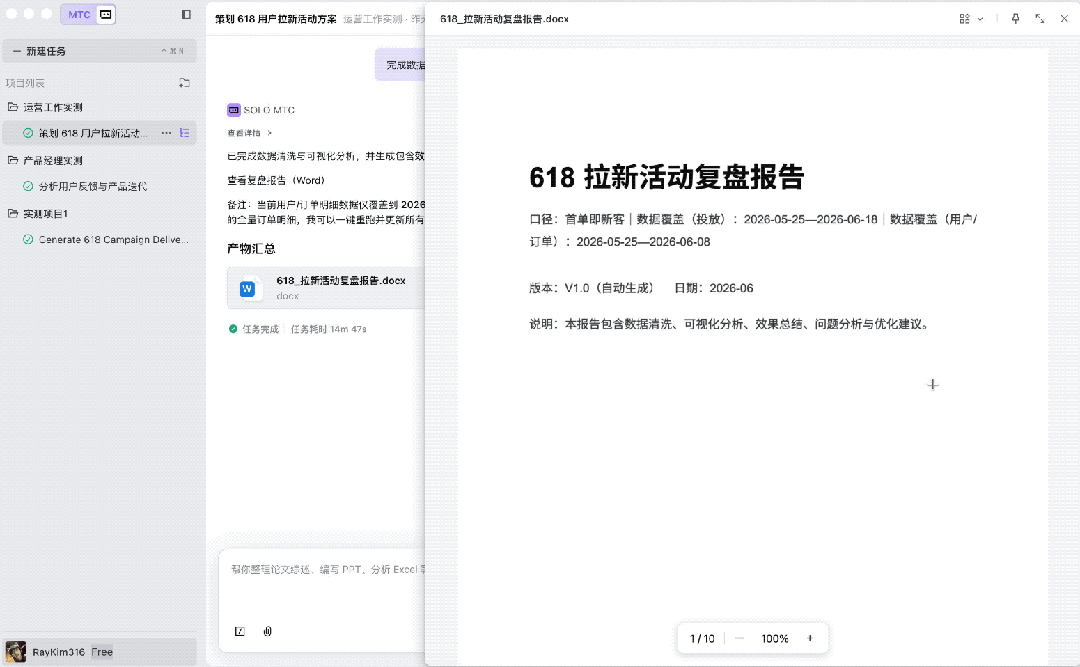Screen dimensions: 1080x667
Task: Collapse the 运营工作实测 project folder
Action: point(13,107)
